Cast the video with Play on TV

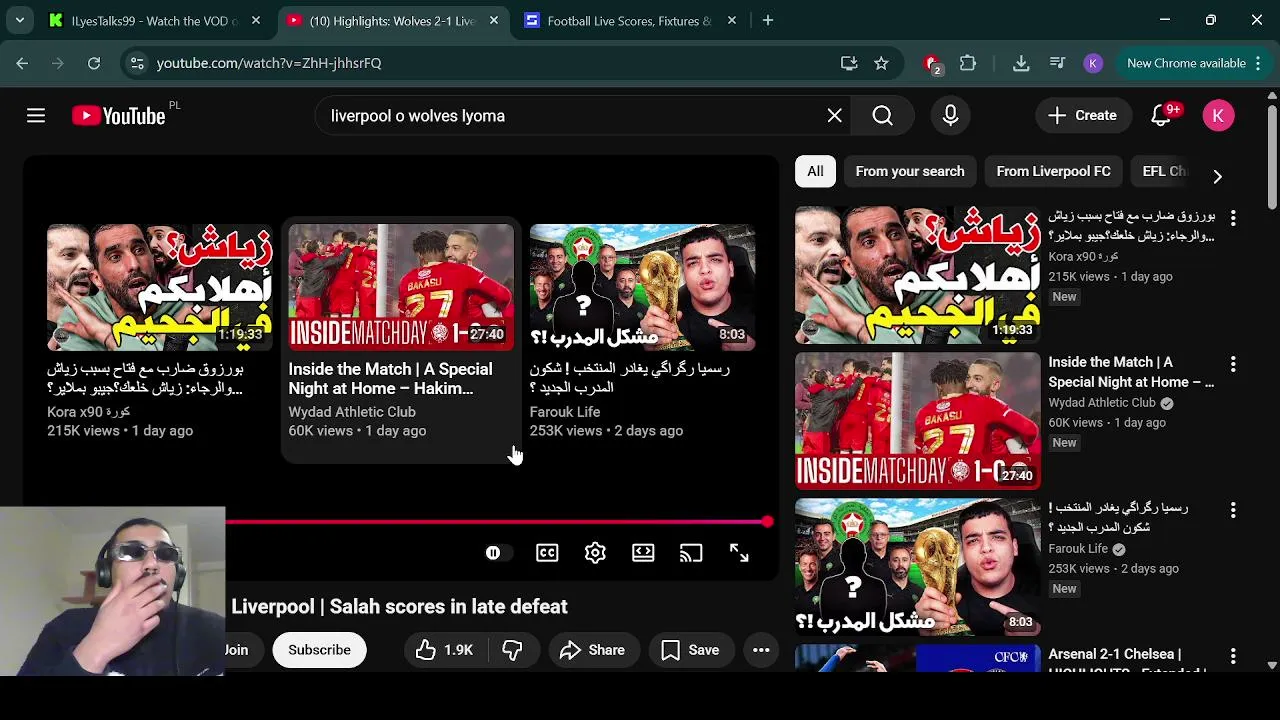coord(691,553)
